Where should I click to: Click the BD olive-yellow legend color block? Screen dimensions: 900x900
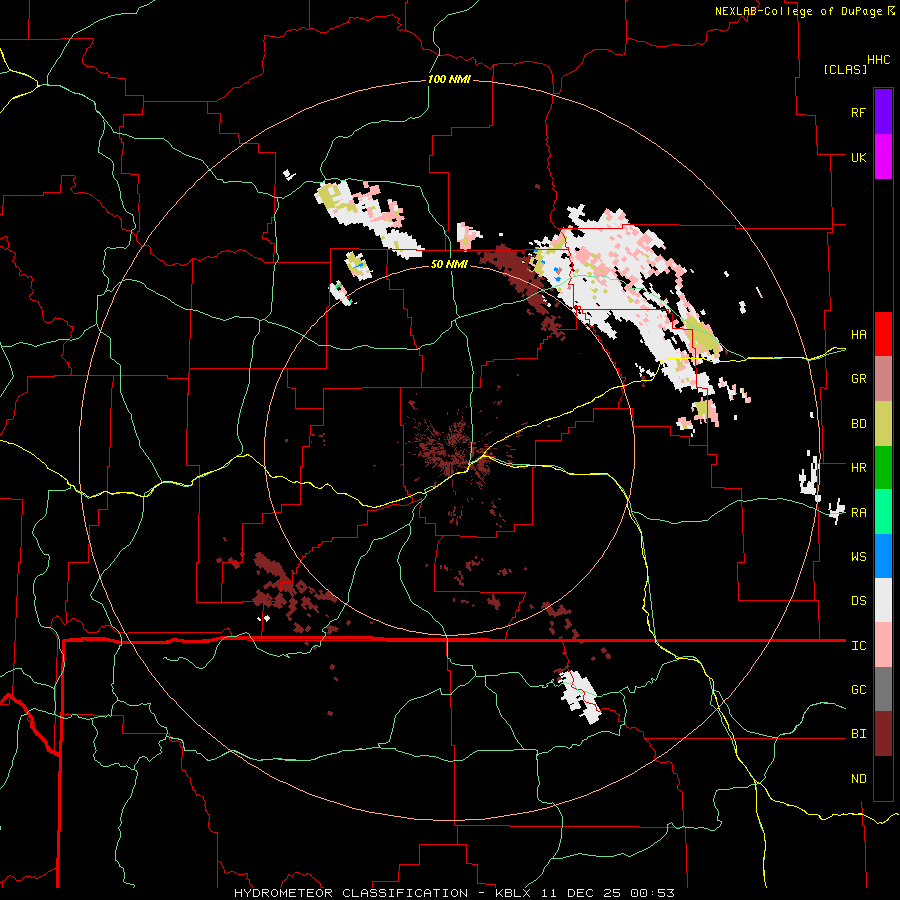click(x=883, y=424)
